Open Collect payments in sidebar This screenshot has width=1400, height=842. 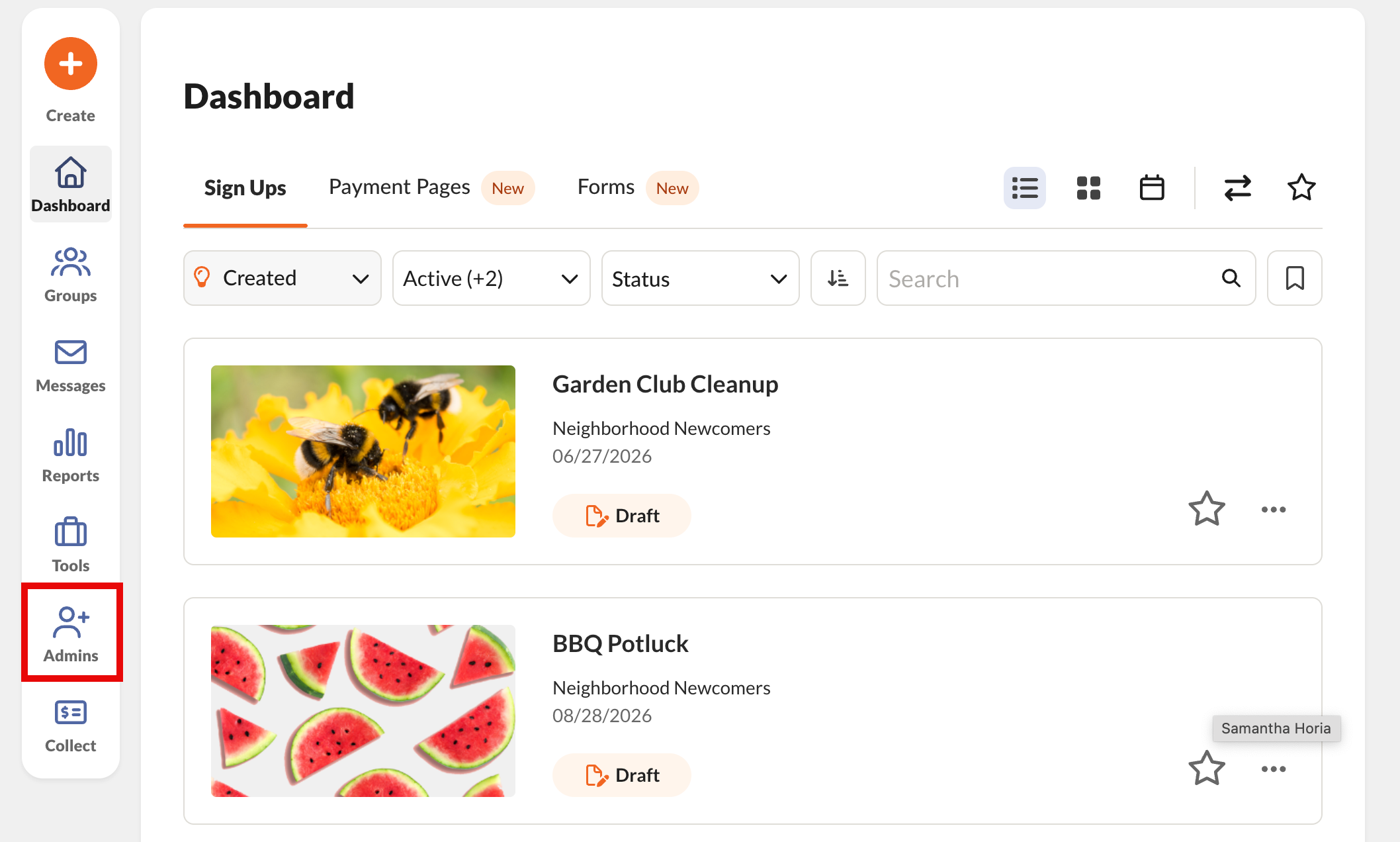click(x=71, y=725)
